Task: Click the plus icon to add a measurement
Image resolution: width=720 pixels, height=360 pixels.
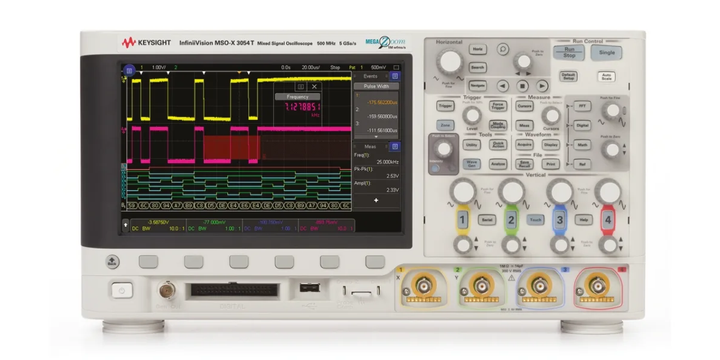Action: pyautogui.click(x=376, y=200)
